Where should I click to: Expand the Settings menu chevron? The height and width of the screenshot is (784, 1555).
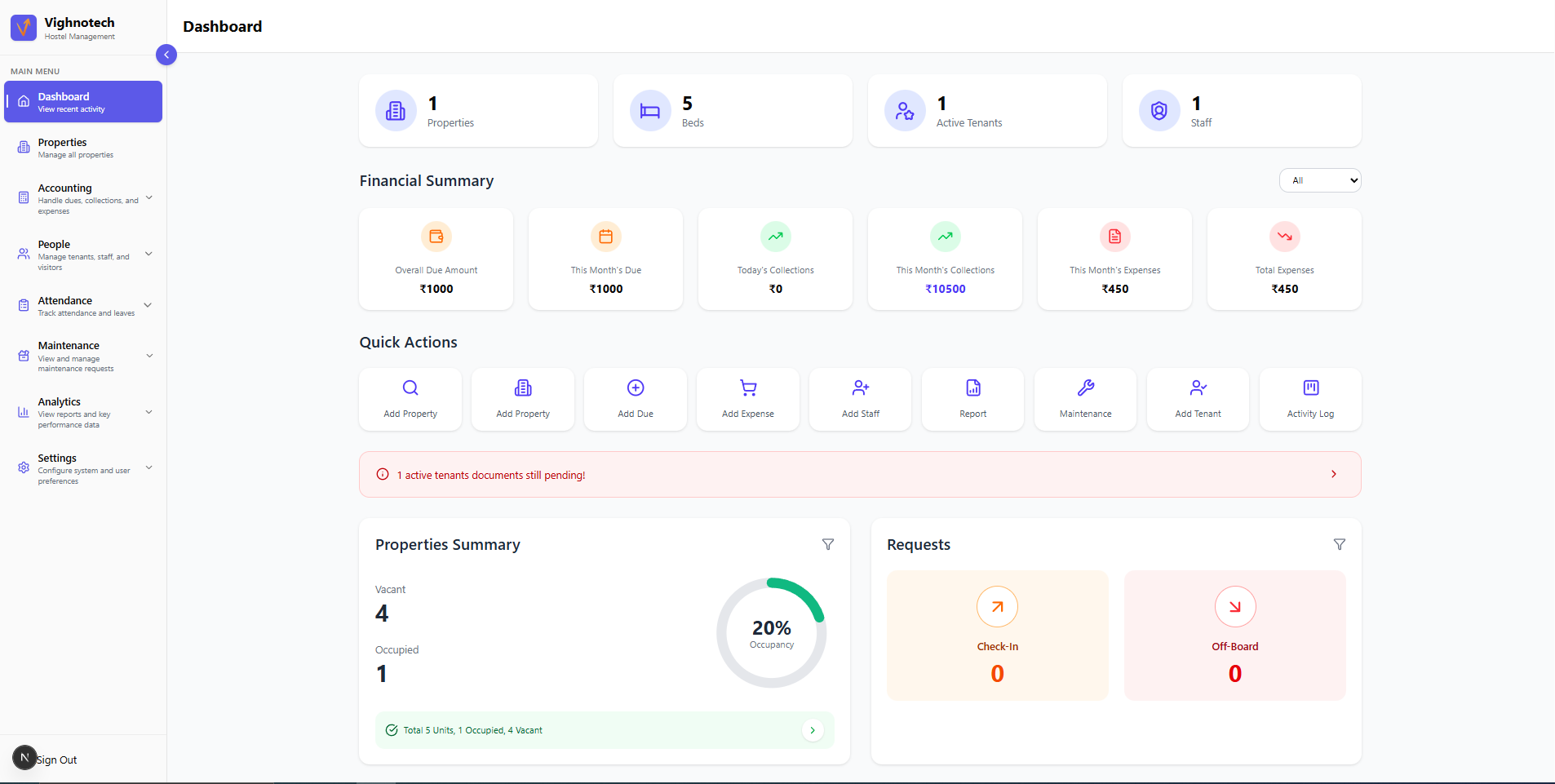pos(149,467)
